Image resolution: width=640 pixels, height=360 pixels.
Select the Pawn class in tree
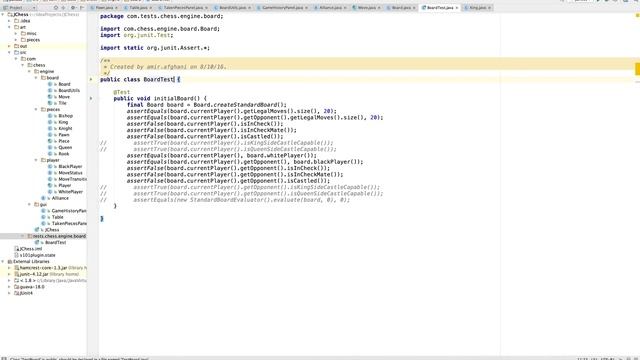point(64,135)
